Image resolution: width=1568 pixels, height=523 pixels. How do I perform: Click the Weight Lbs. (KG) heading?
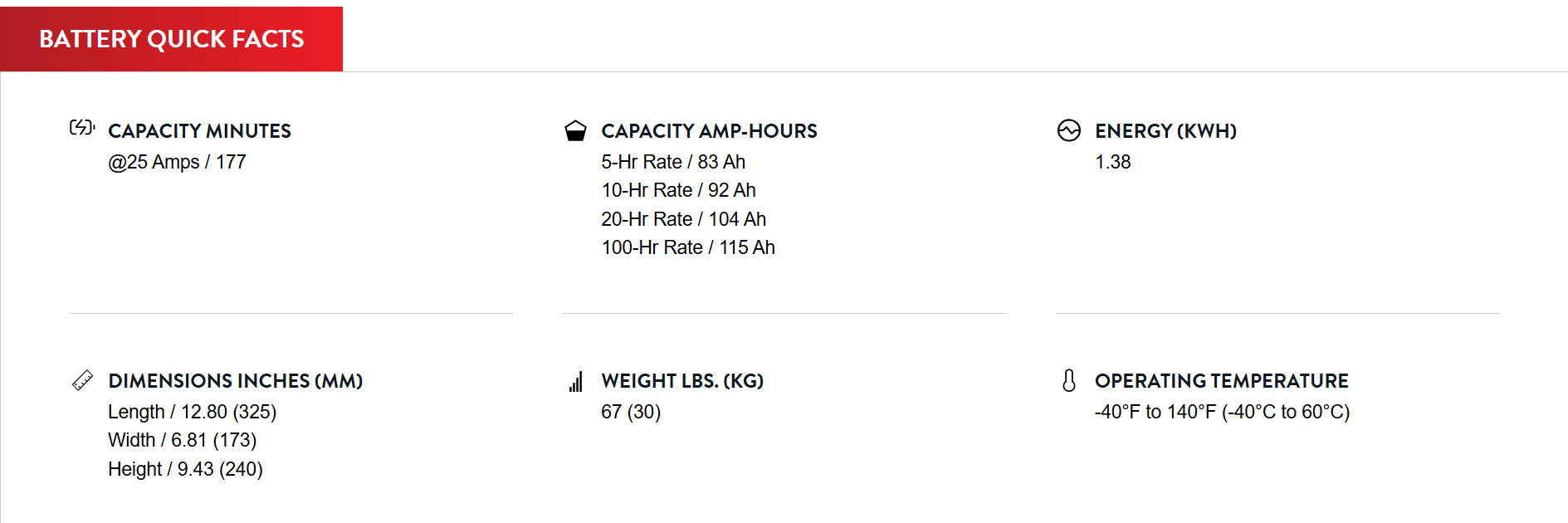pos(682,381)
